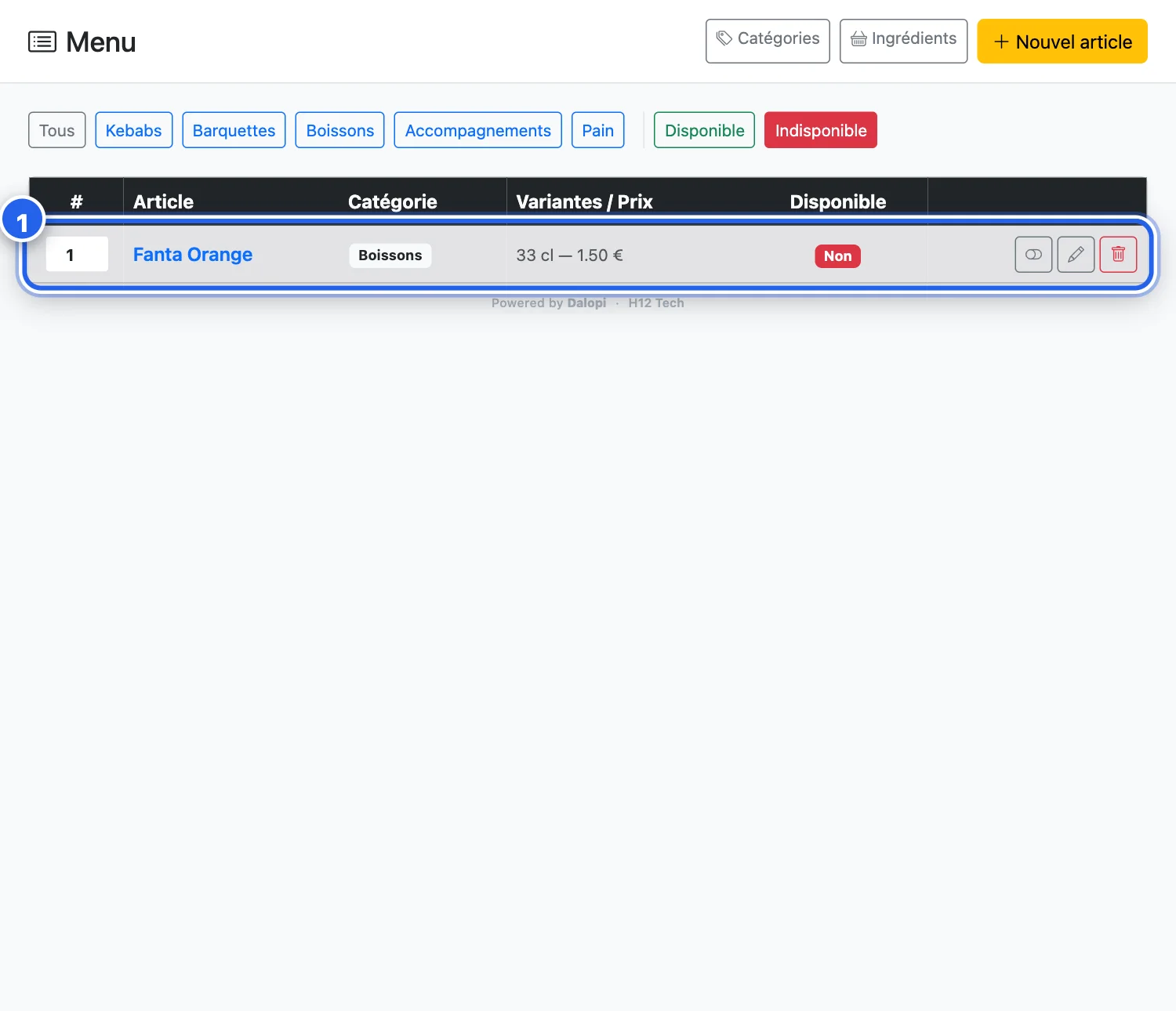Create a new article with Nouvel article
1176x1011 pixels.
[x=1062, y=41]
